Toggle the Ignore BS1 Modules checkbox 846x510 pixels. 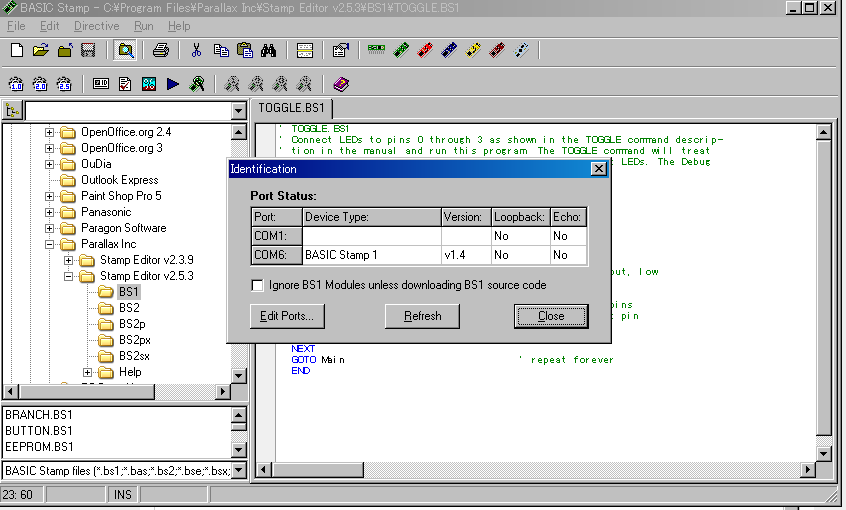[257, 285]
